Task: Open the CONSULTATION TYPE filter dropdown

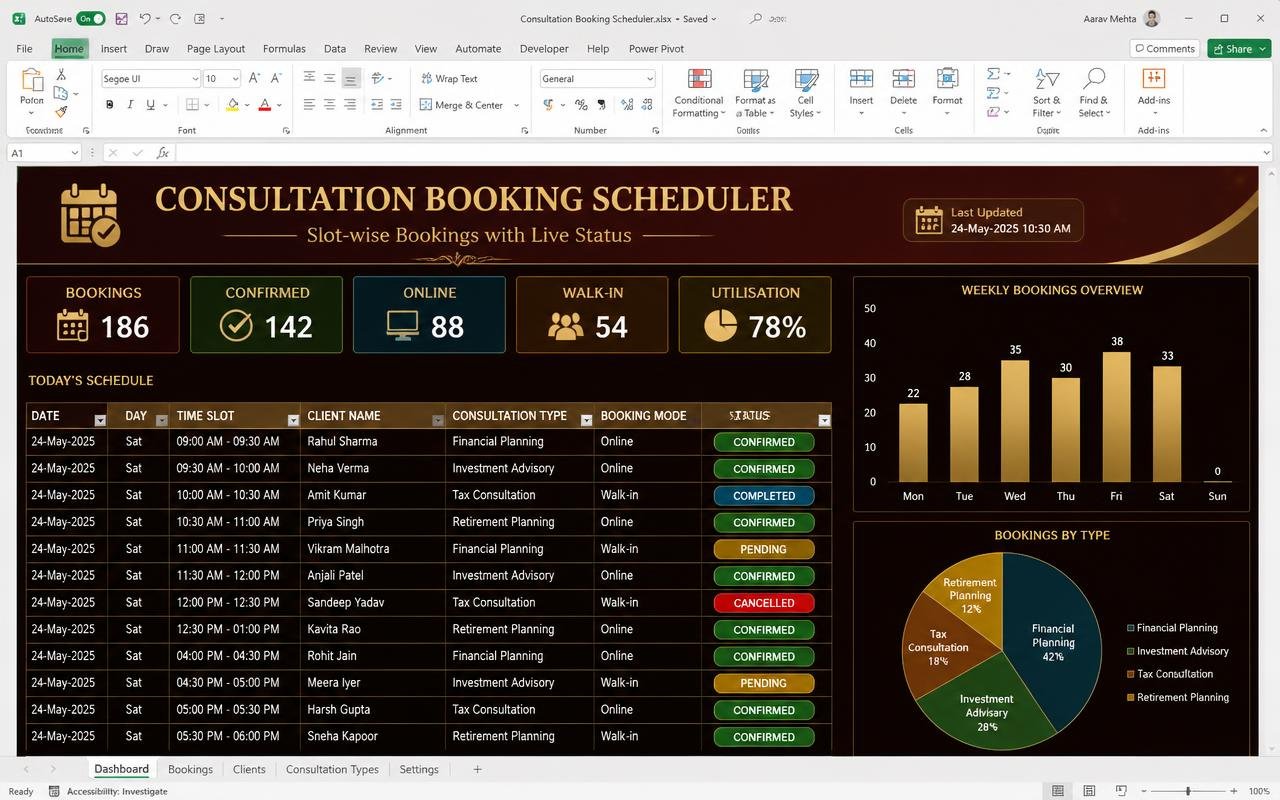Action: [586, 420]
